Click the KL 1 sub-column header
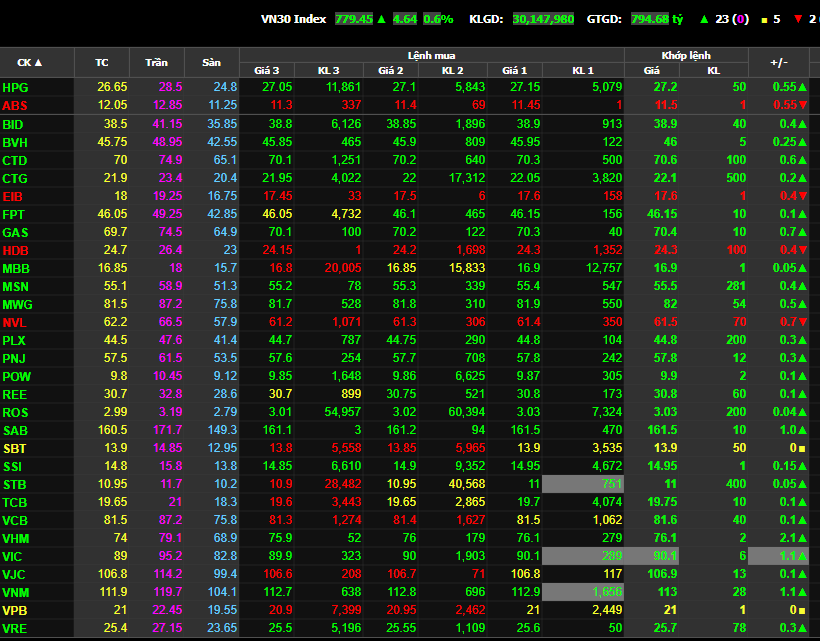The image size is (820, 641). [583, 70]
